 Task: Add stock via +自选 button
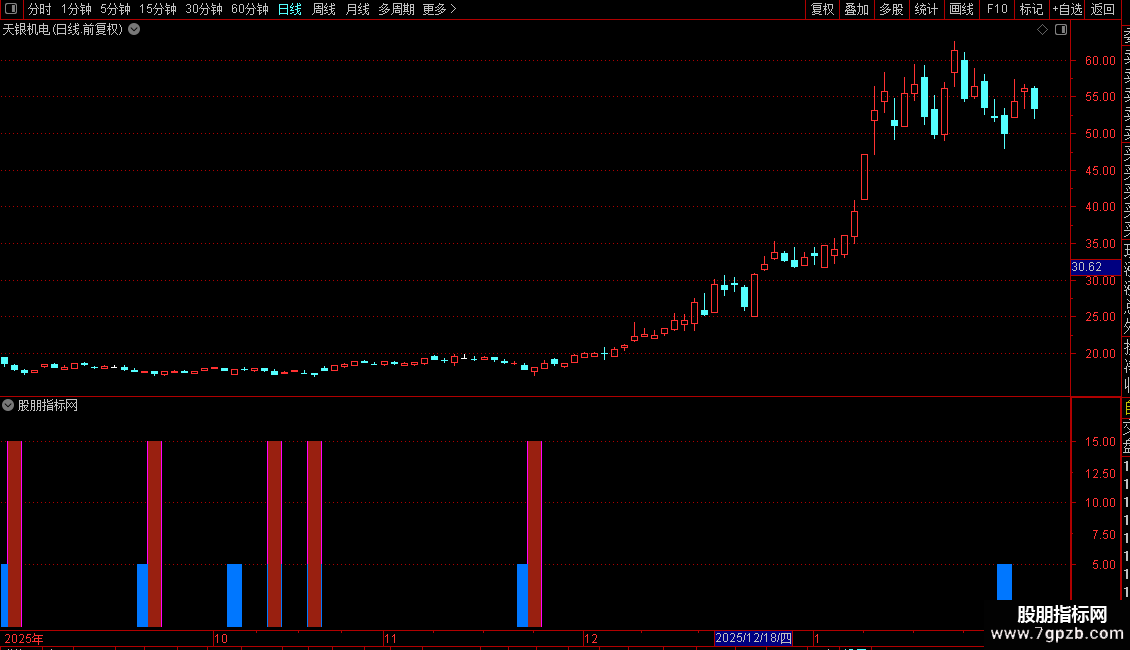pyautogui.click(x=1067, y=9)
